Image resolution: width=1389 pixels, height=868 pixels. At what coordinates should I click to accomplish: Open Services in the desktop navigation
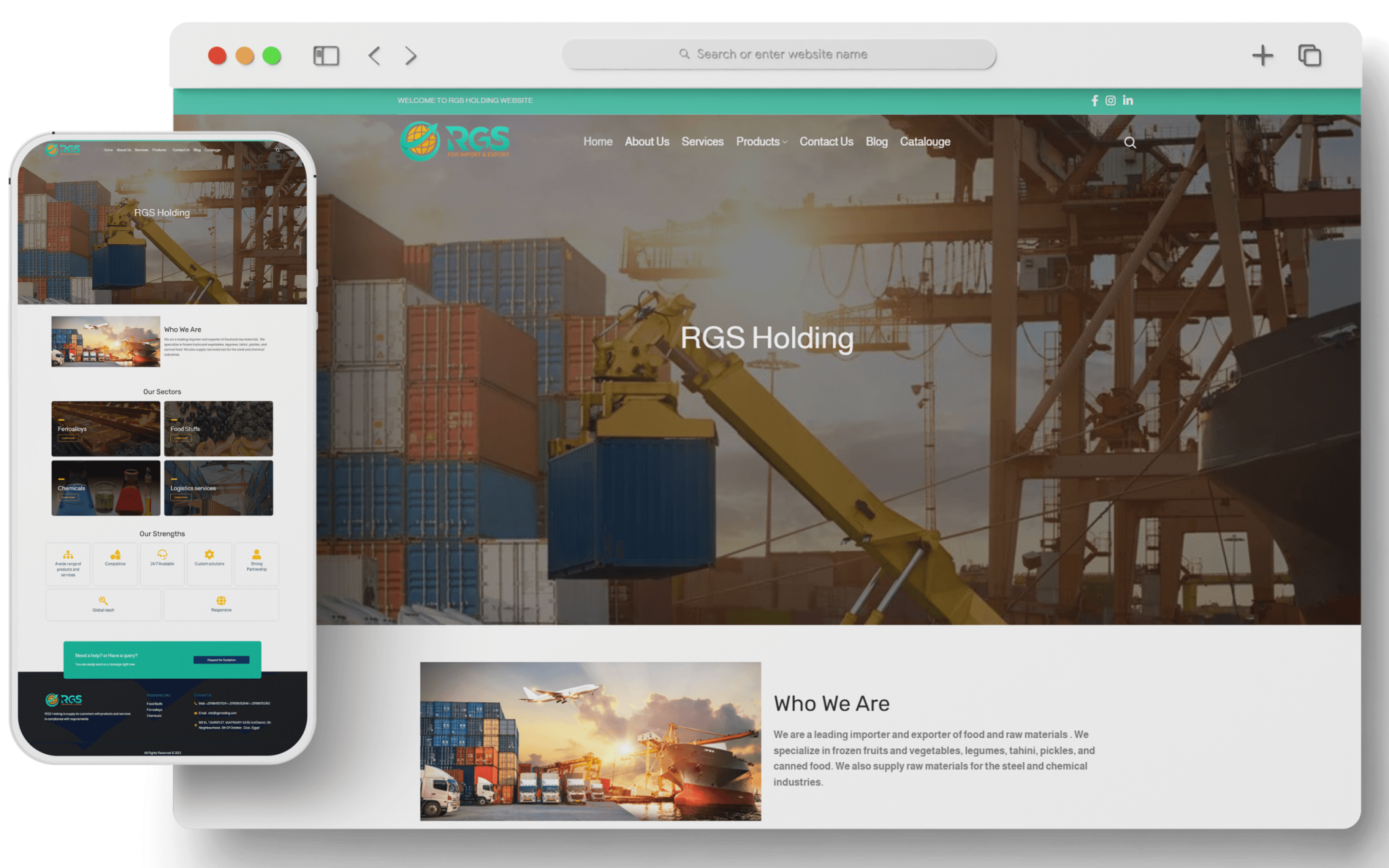coord(703,142)
